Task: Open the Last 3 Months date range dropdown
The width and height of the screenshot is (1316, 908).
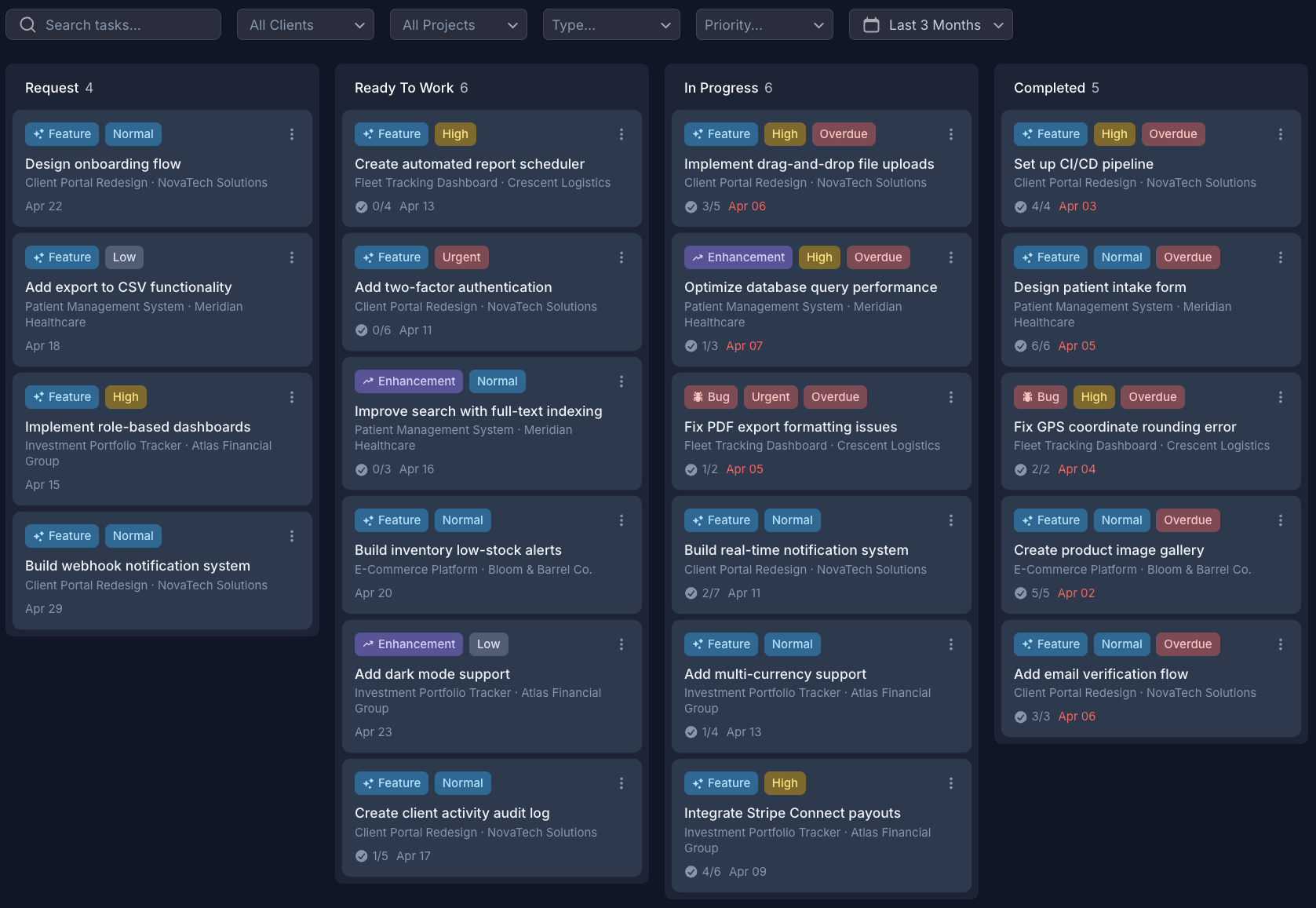Action: click(x=931, y=25)
